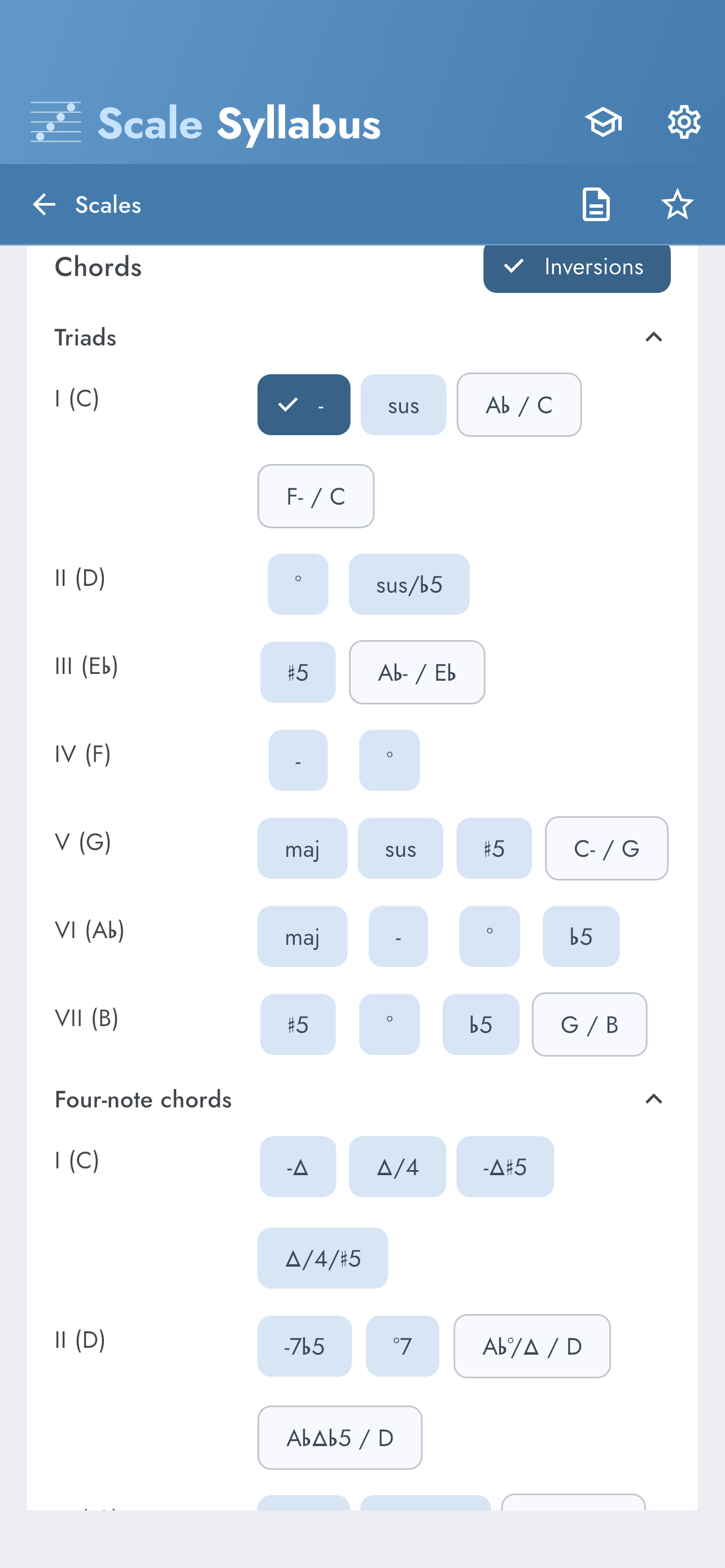Tap the star favorite icon

677,204
